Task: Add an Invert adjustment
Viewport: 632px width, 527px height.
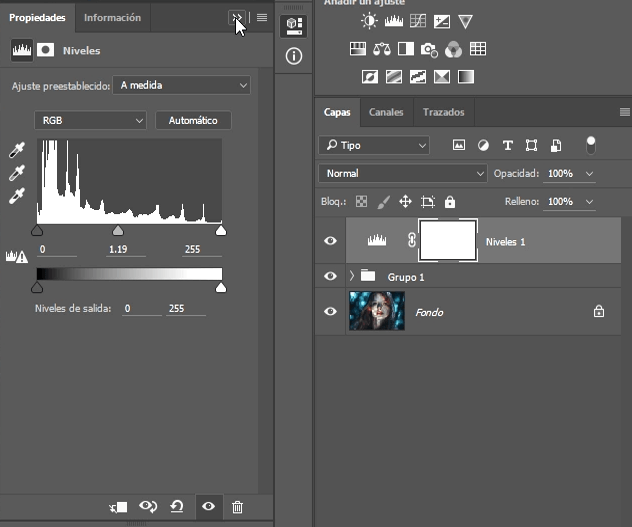Action: pyautogui.click(x=370, y=77)
